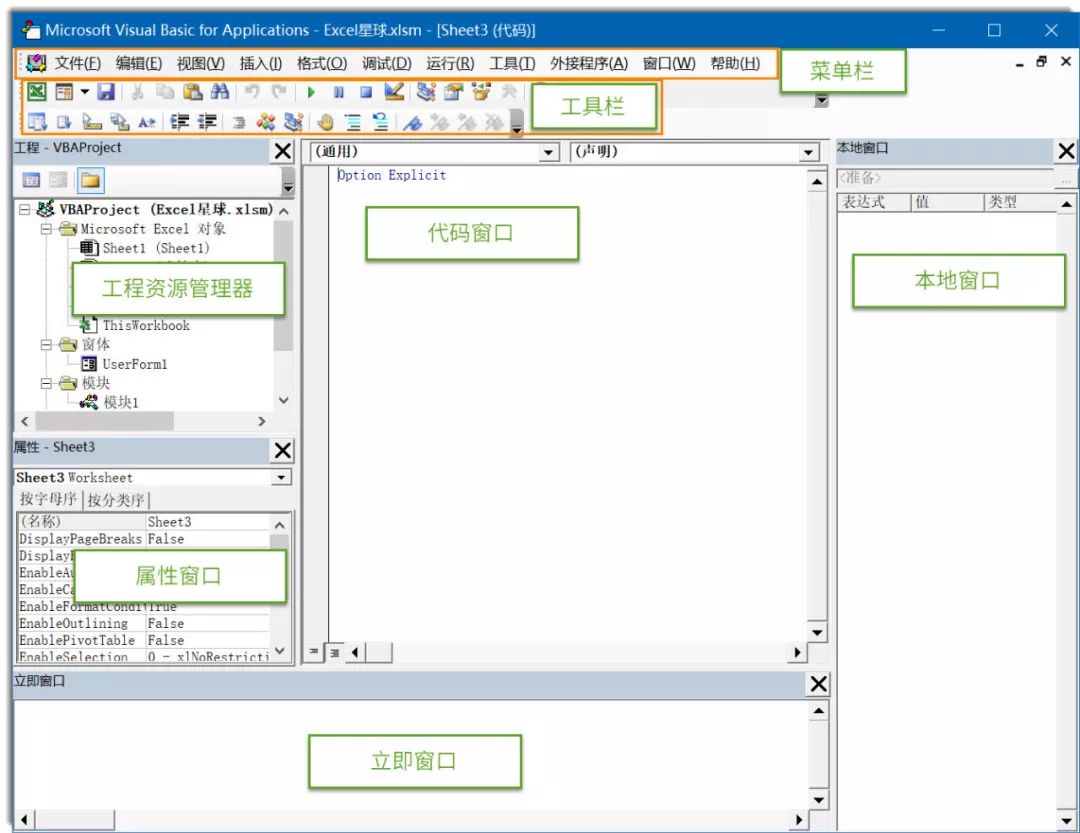Click the Break pause icon
Image resolution: width=1080 pixels, height=833 pixels.
[x=339, y=92]
